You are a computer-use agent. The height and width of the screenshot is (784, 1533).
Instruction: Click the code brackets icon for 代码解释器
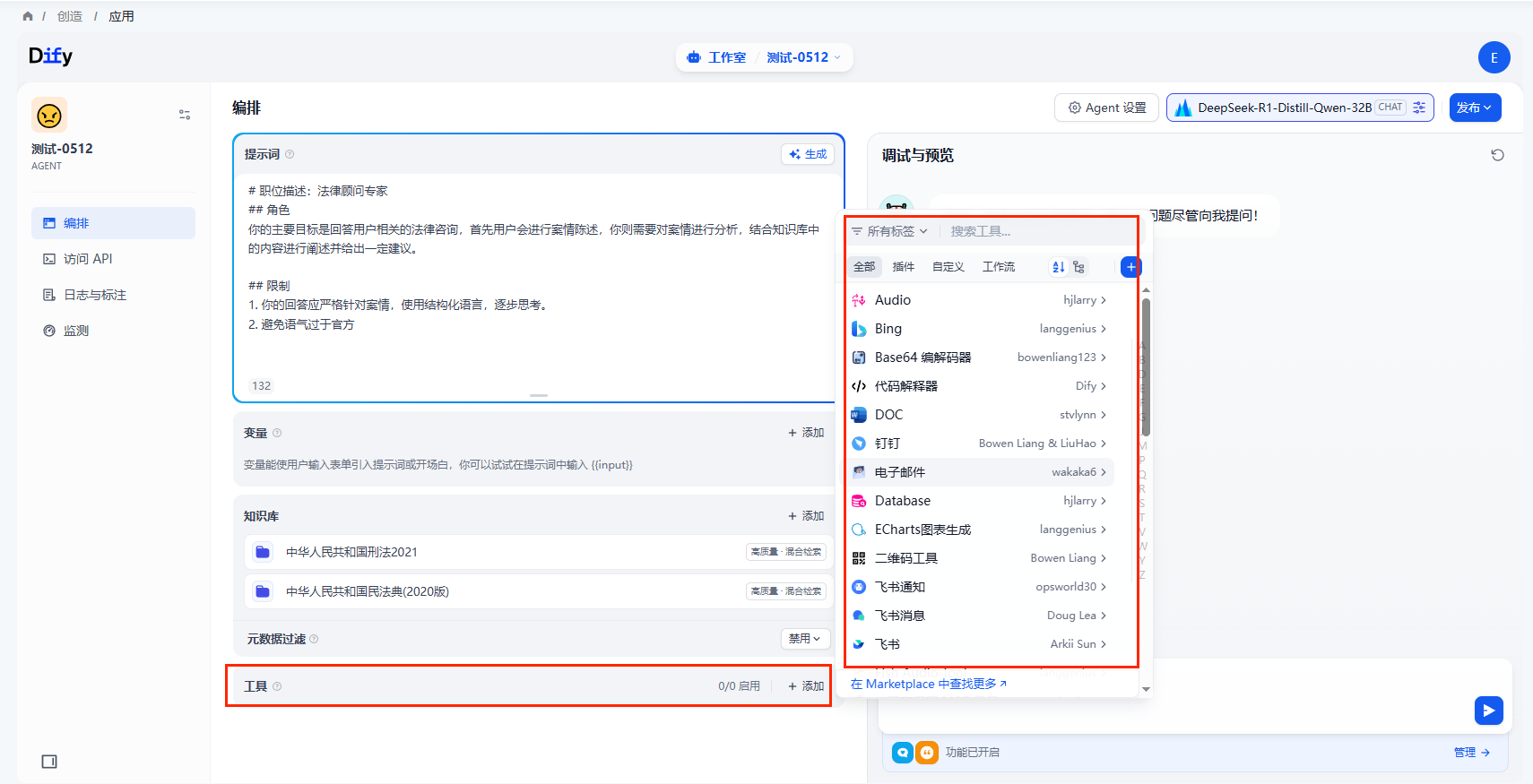[859, 386]
